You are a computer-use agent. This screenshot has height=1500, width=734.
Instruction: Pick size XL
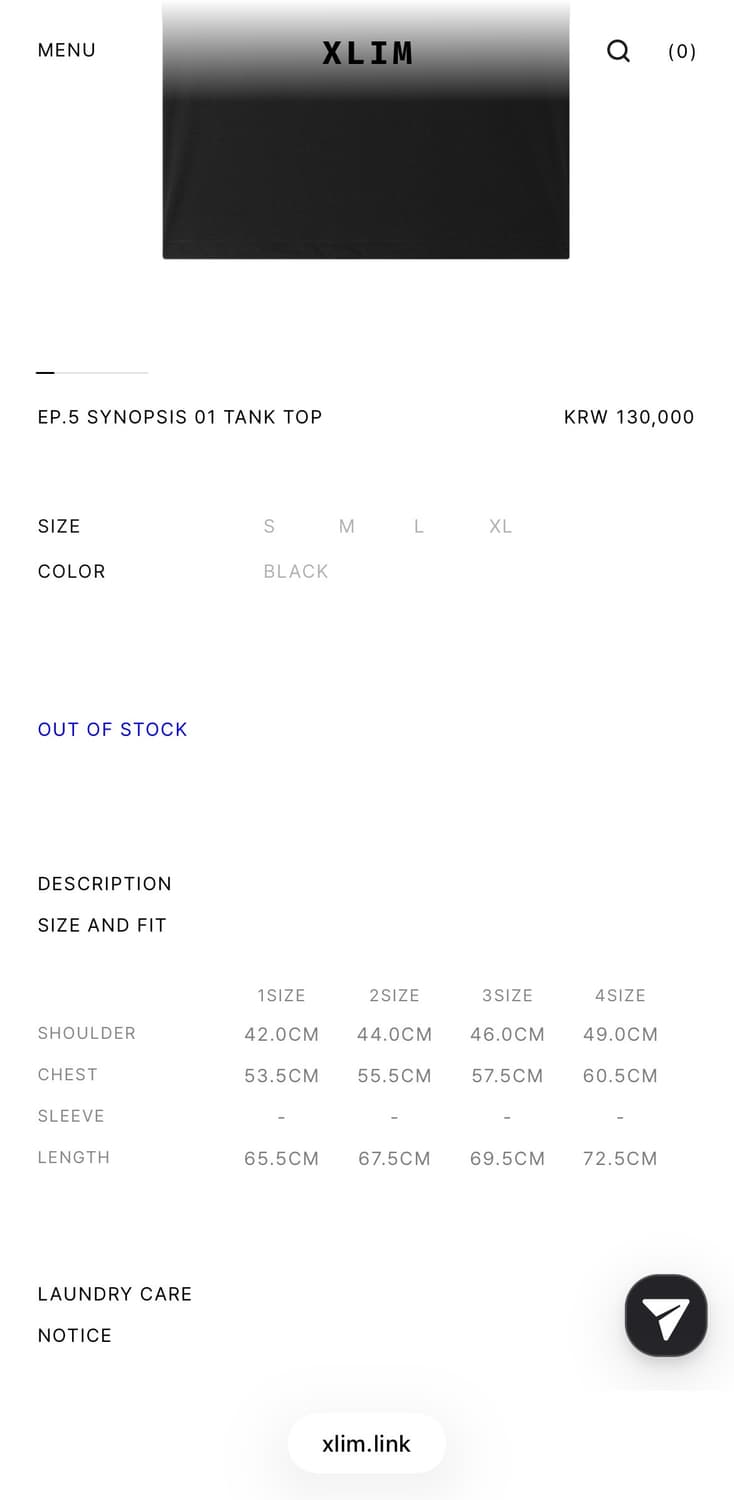point(501,526)
